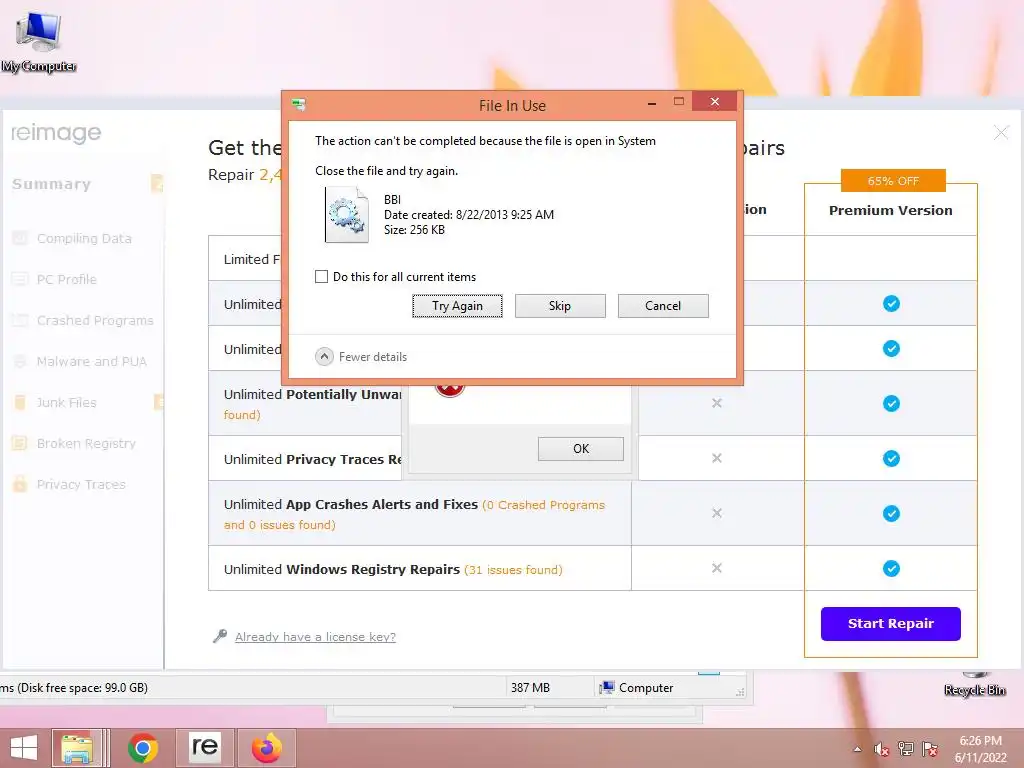Open Junk Files section

67,402
